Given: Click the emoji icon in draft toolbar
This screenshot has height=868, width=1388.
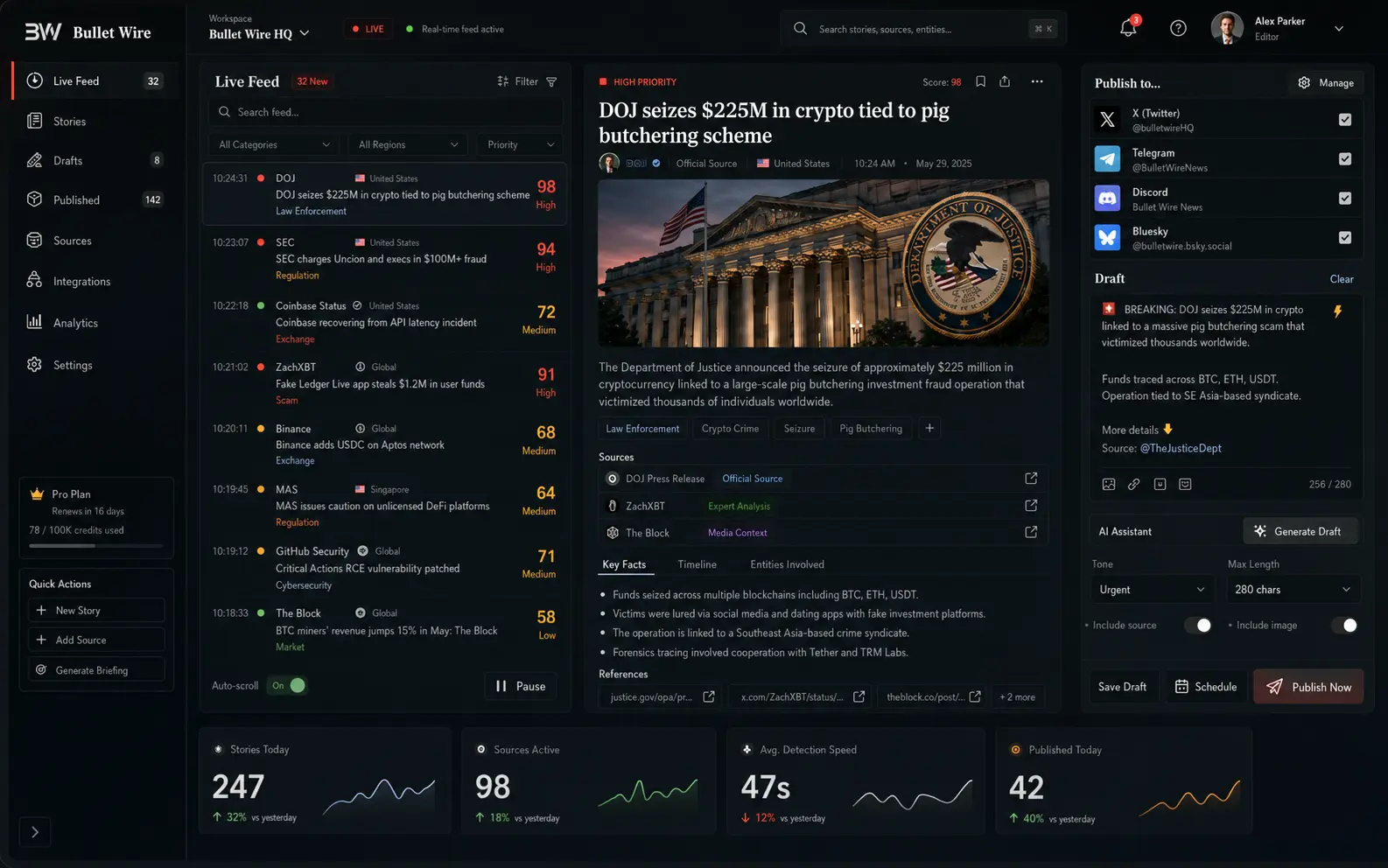Looking at the screenshot, I should pos(1185,484).
